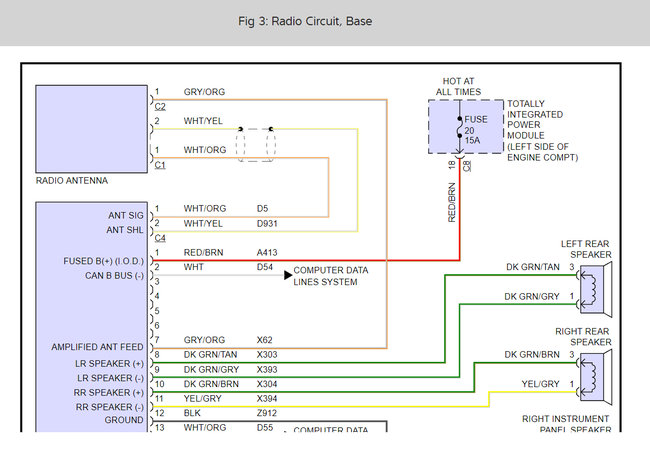The image size is (650, 451).
Task: Click circuit code 'X394'
Action: click(x=267, y=398)
